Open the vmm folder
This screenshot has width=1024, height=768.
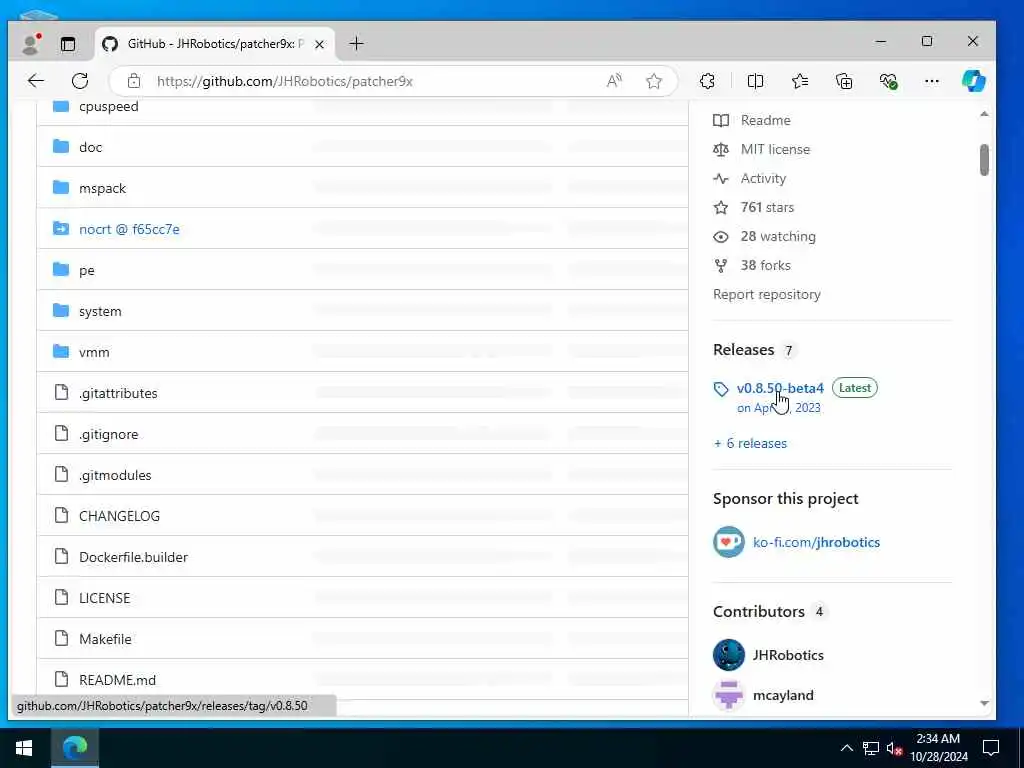click(94, 353)
